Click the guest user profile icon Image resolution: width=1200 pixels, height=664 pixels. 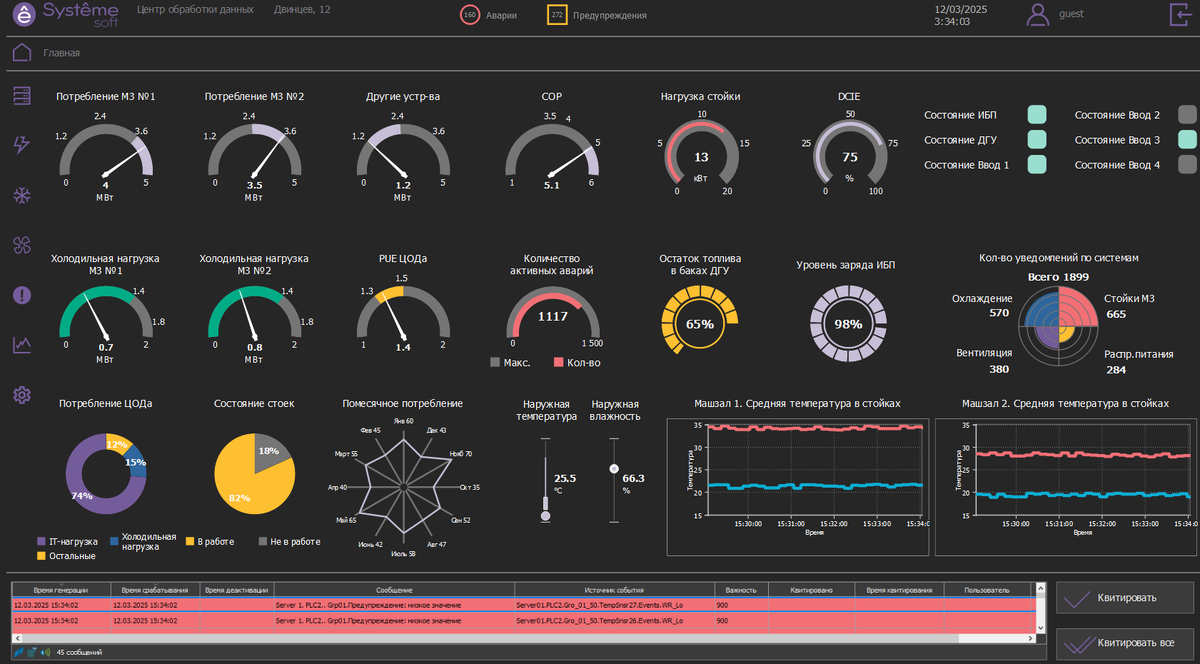1040,14
